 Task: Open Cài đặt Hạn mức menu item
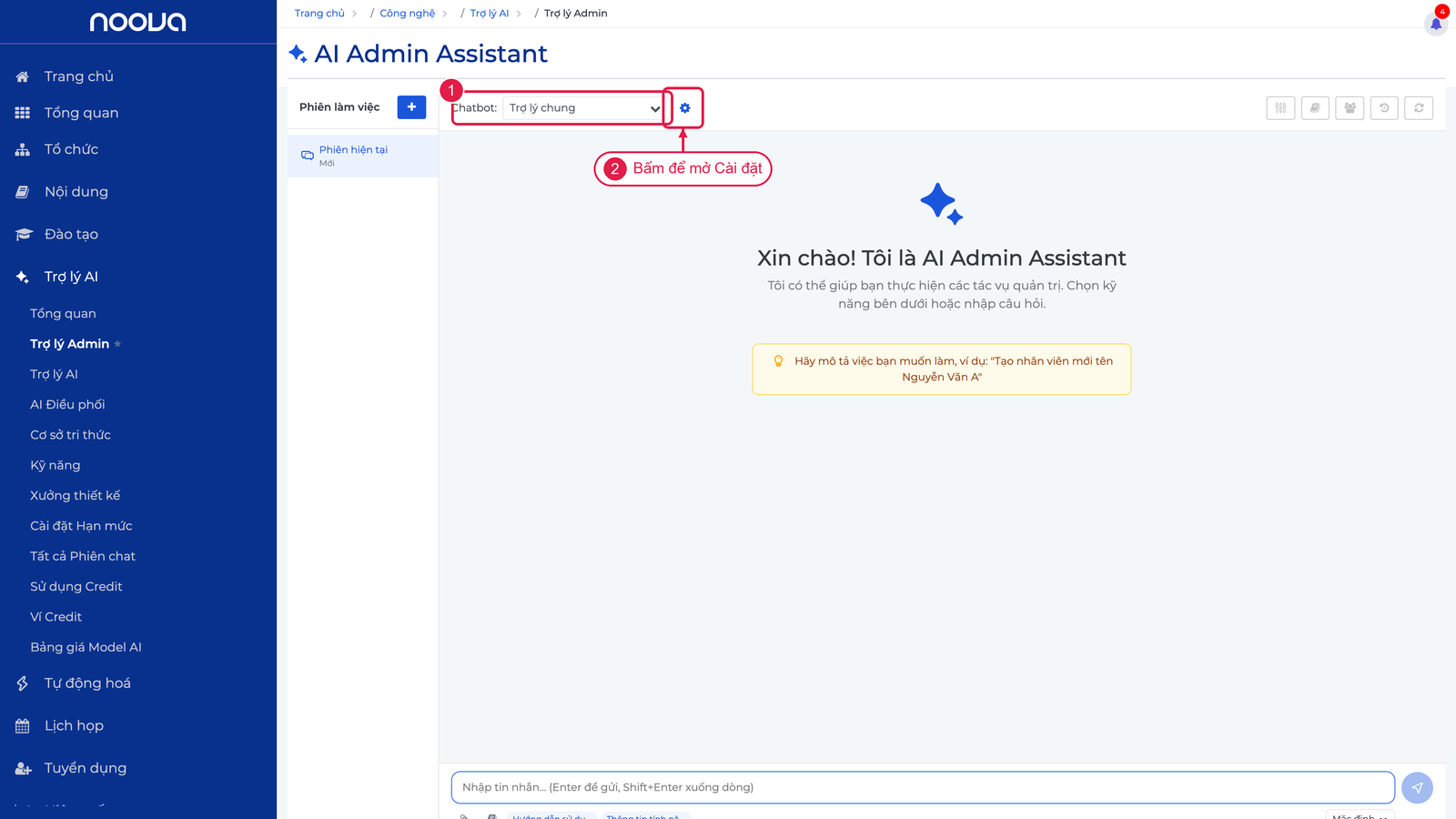81,526
